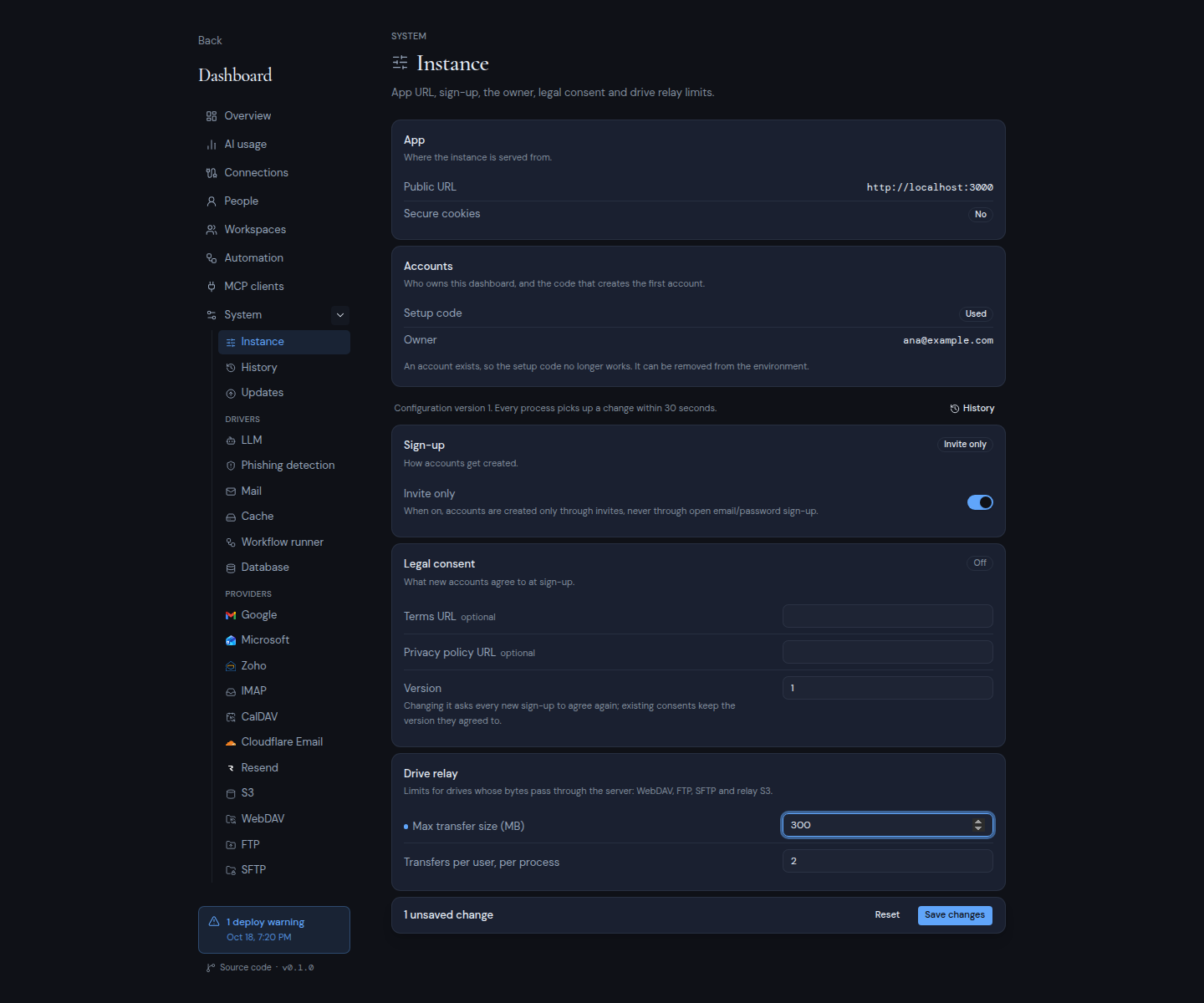Screen dimensions: 1204x1003
Task: Click the LLM robot icon
Action: pyautogui.click(x=231, y=440)
